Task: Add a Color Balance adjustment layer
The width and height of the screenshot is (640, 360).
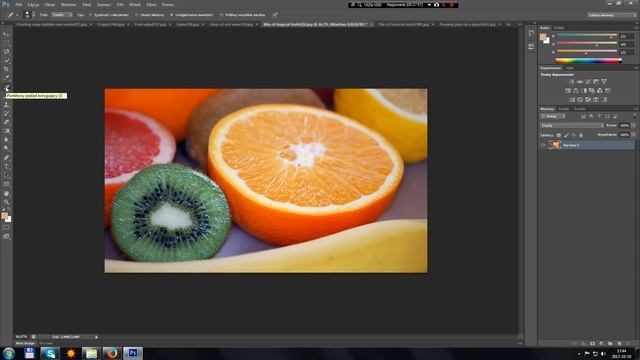Action: click(576, 91)
